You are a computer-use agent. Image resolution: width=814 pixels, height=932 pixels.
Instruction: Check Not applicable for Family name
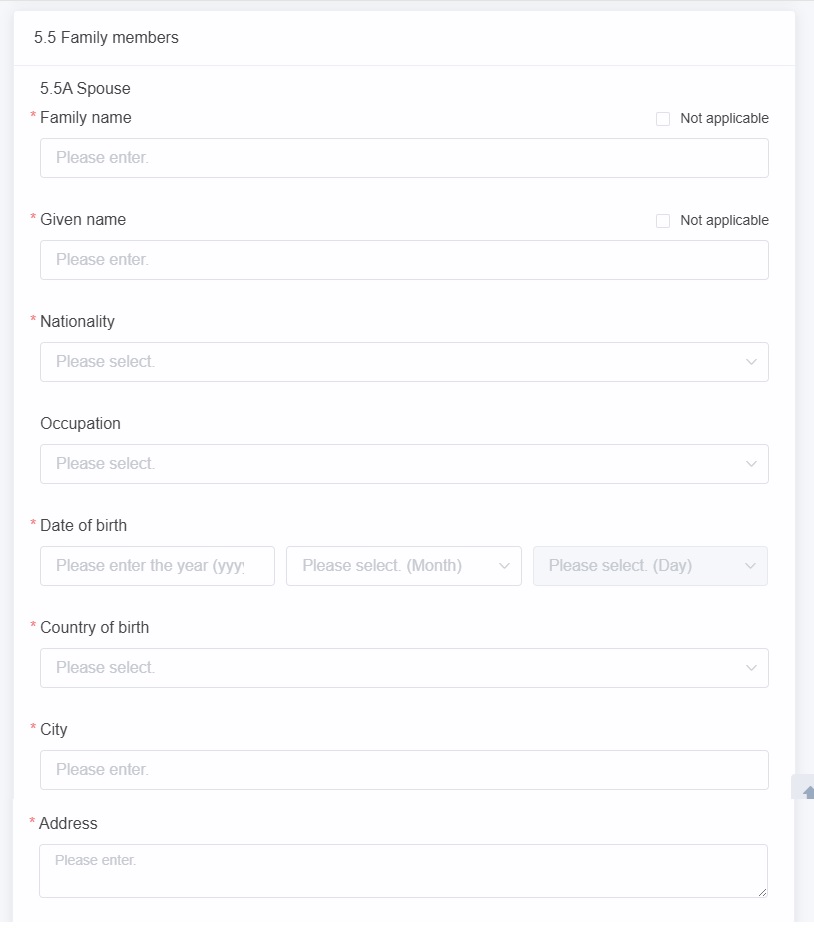coord(663,119)
